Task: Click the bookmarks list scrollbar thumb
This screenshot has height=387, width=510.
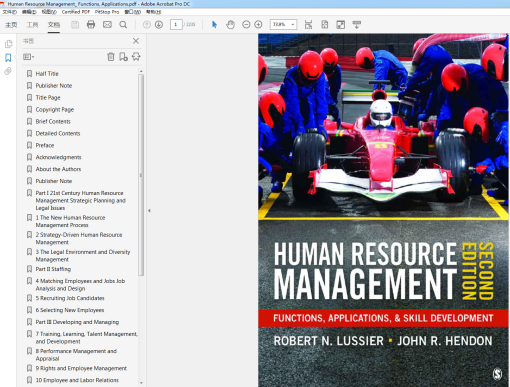Action: click(x=141, y=175)
